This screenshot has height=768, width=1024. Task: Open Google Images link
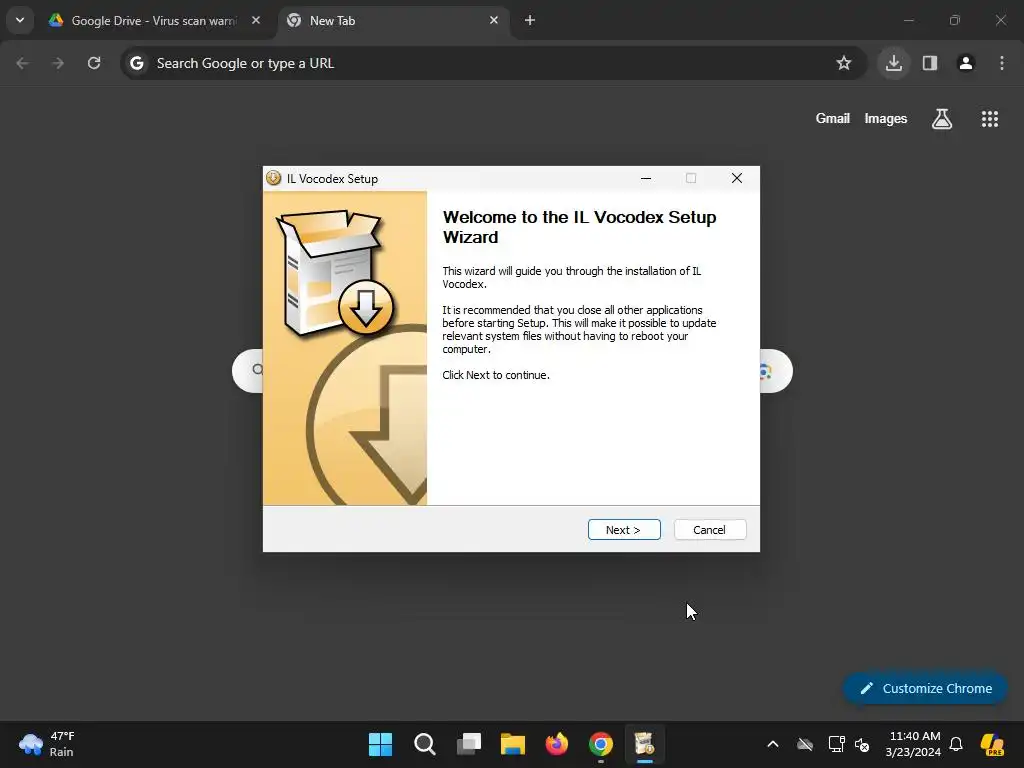pos(886,118)
